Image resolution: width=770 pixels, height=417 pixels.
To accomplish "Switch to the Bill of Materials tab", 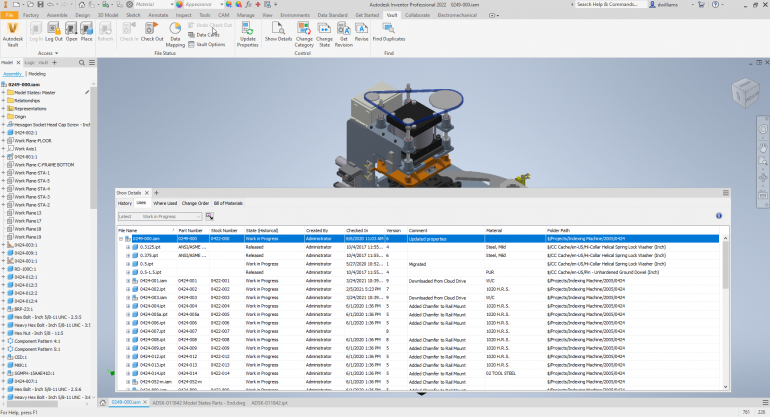I will 228,203.
